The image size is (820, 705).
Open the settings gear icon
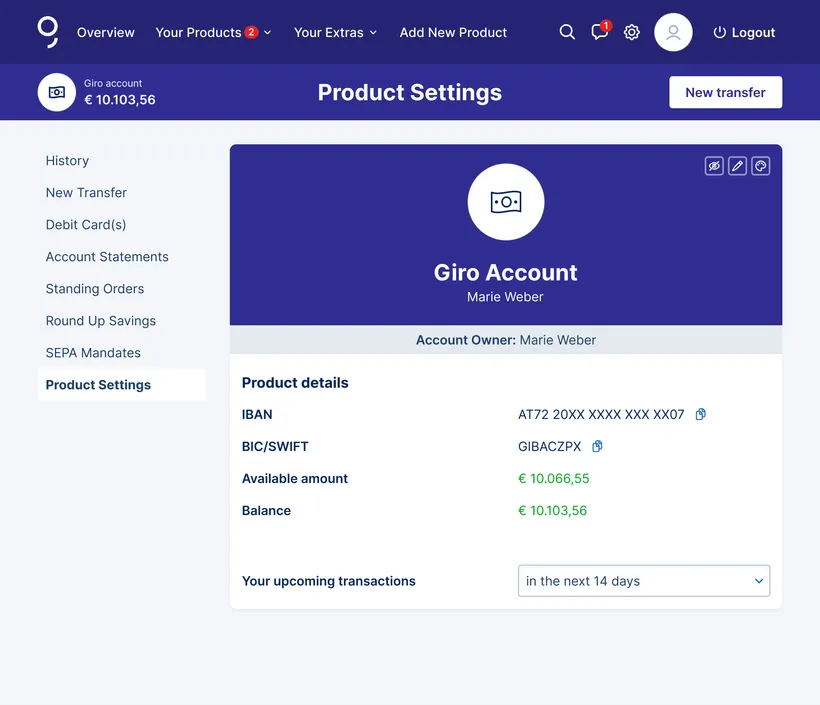tap(632, 32)
